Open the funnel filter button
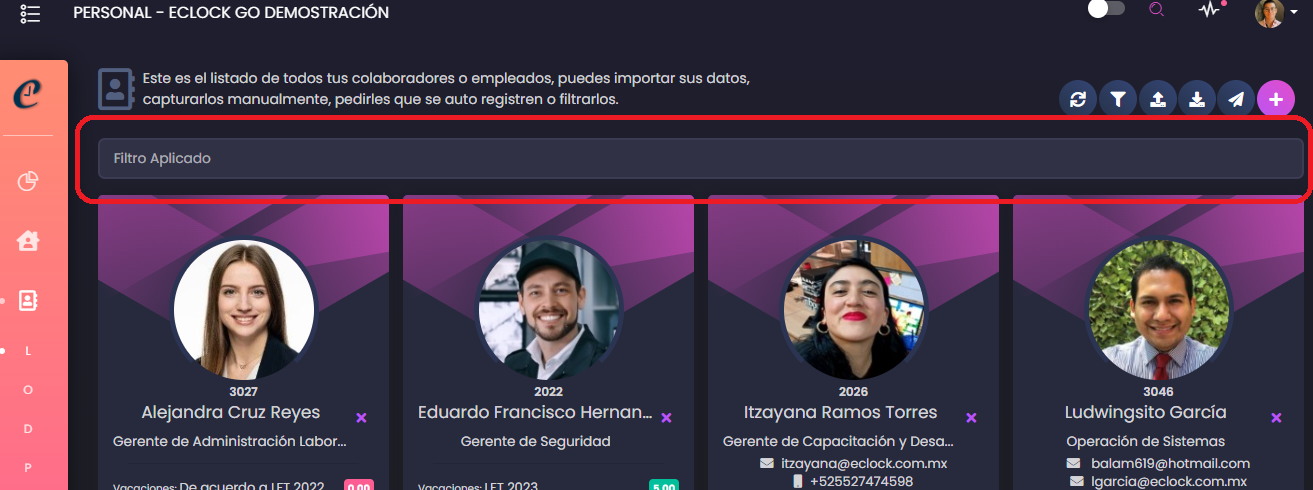 click(1118, 99)
